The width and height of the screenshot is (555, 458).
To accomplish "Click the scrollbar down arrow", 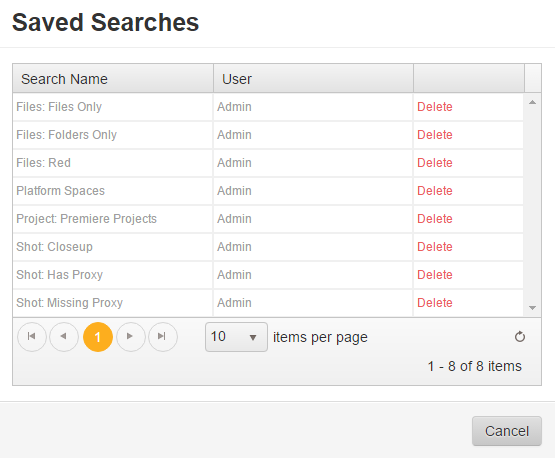I will 532,308.
